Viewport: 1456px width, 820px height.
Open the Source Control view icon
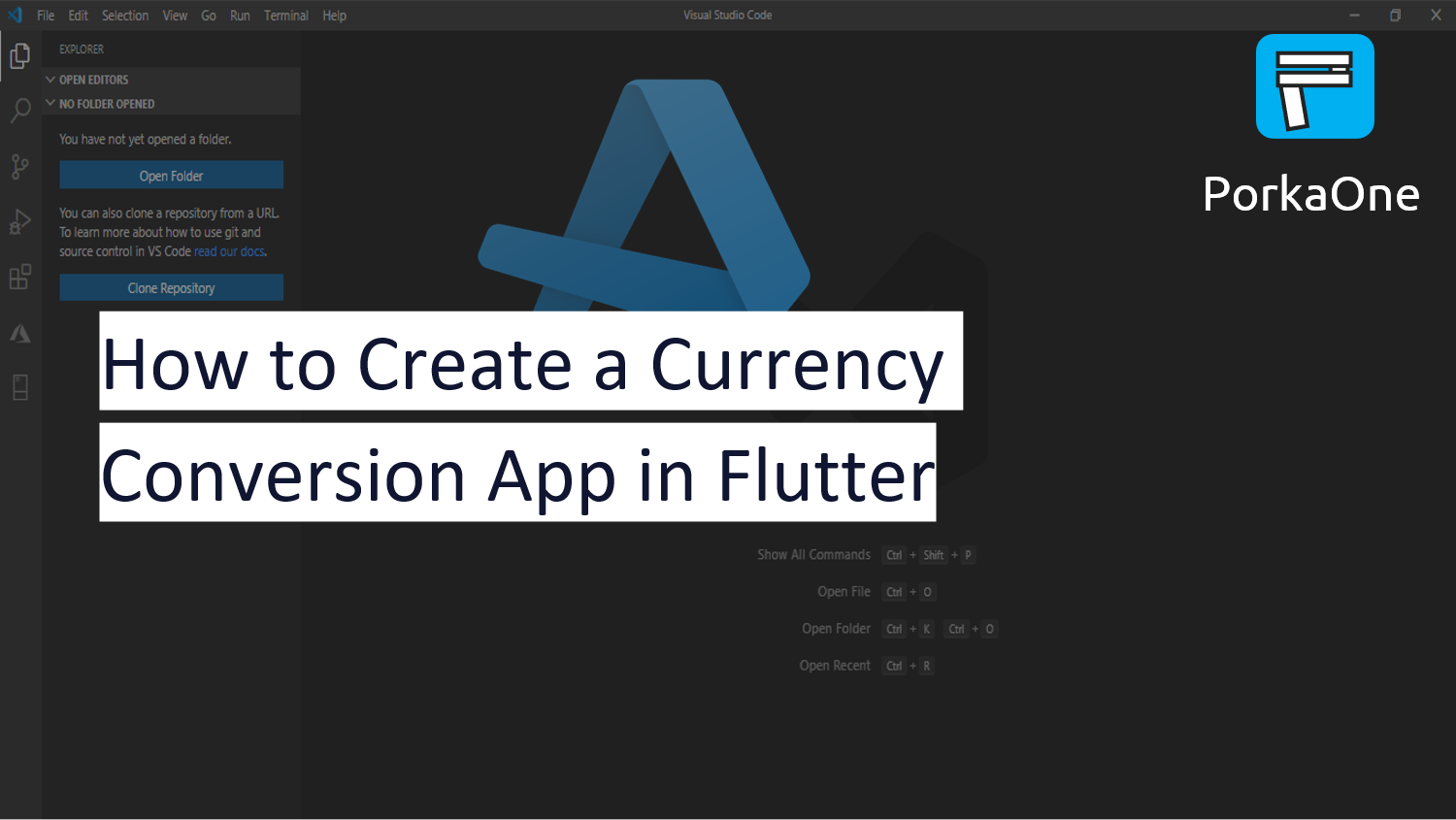[20, 167]
